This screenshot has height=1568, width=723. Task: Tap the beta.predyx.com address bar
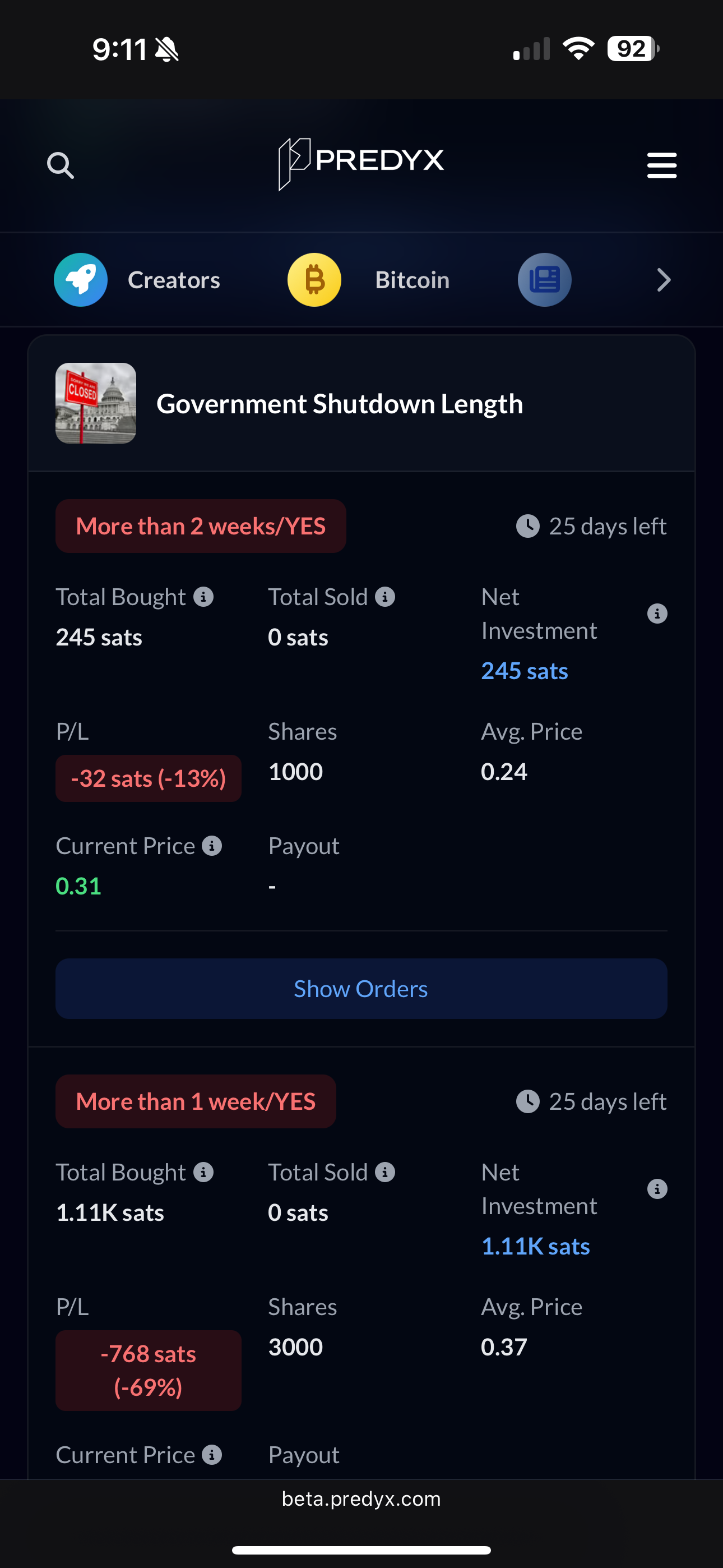point(361,1498)
